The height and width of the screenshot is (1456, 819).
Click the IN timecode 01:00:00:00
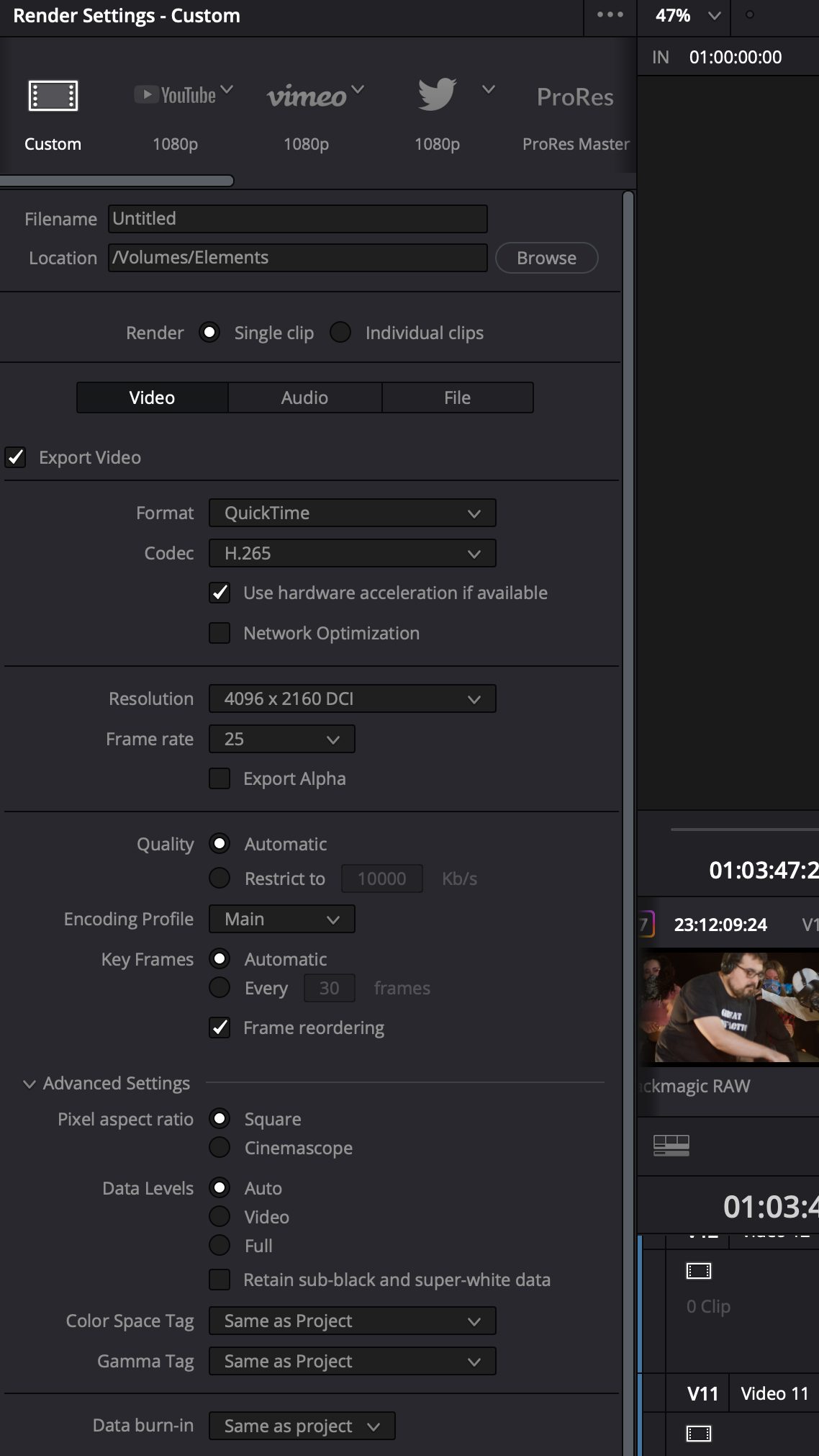[736, 58]
